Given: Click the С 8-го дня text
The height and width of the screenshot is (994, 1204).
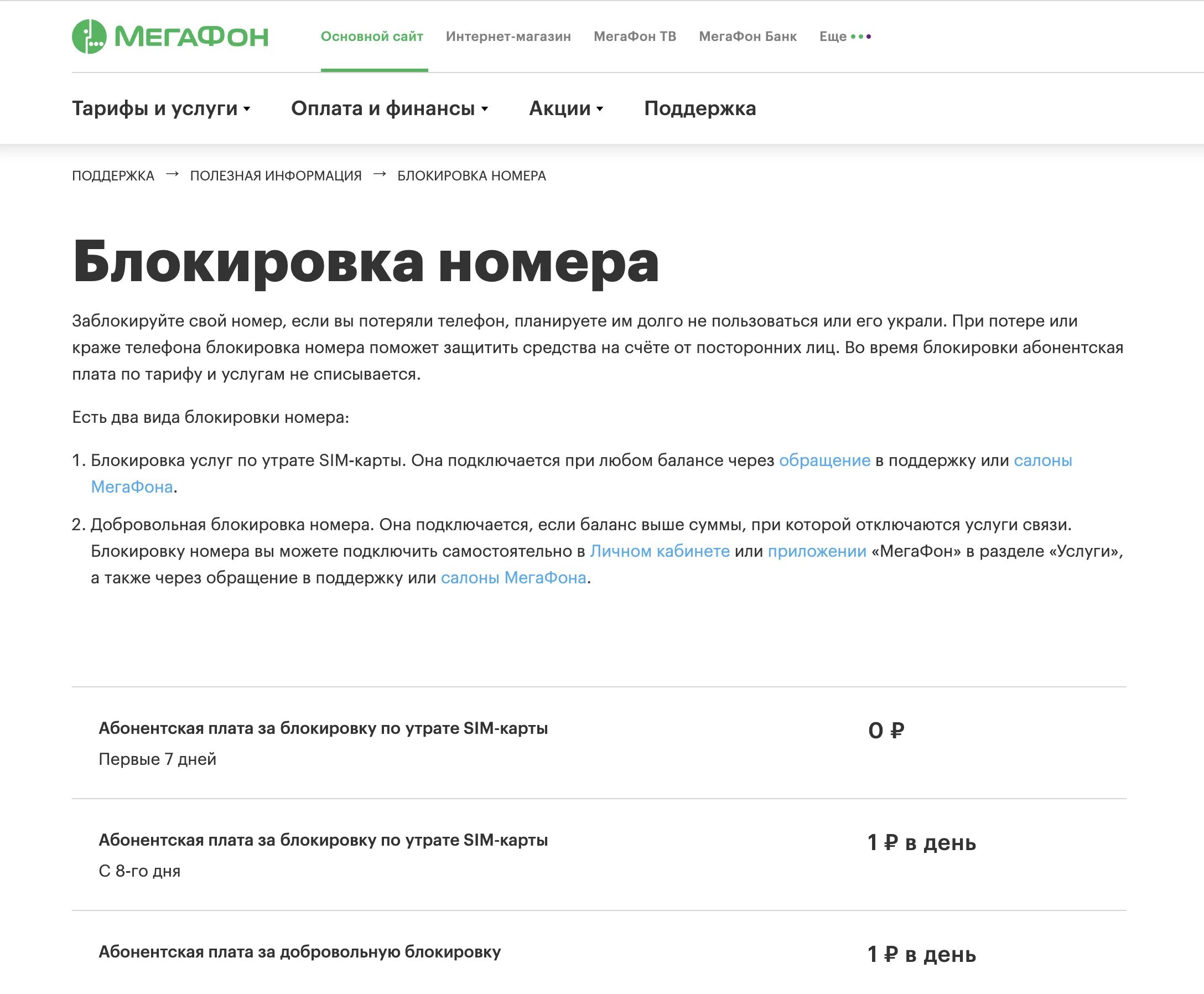Looking at the screenshot, I should (139, 871).
